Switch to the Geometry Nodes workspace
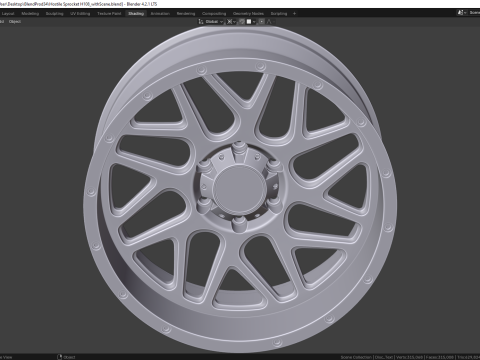 [248, 14]
